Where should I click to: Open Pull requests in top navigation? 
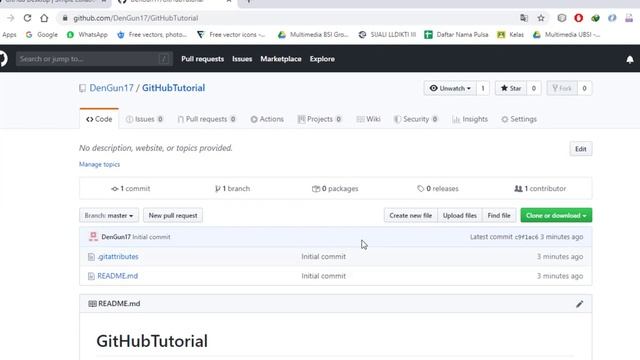click(x=202, y=59)
